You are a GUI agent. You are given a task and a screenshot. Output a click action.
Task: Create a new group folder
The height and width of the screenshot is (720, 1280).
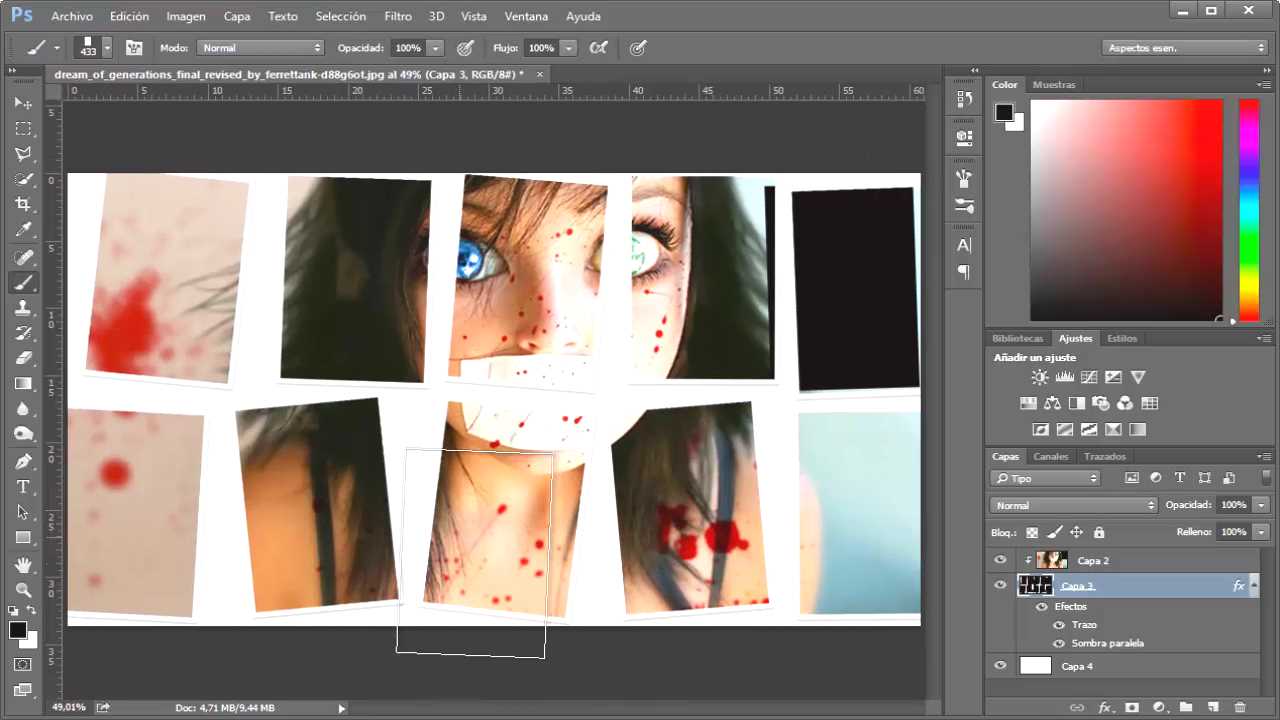1186,707
